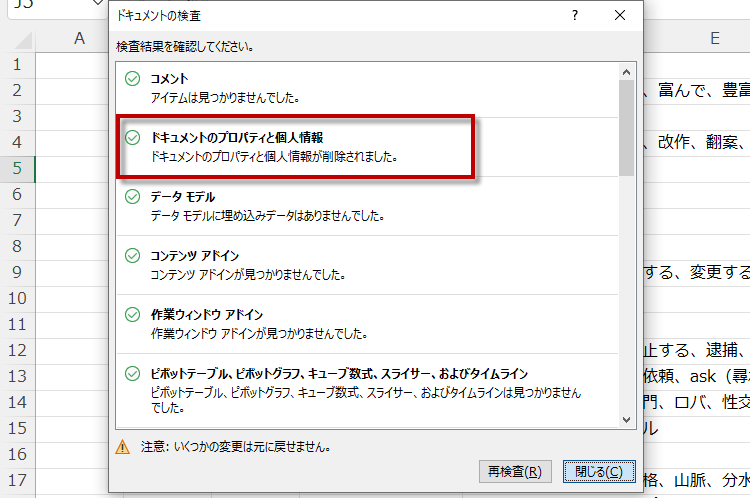Viewport: 750px width, 498px height.
Task: Click the results list scrollbar thumb
Action: (x=626, y=125)
